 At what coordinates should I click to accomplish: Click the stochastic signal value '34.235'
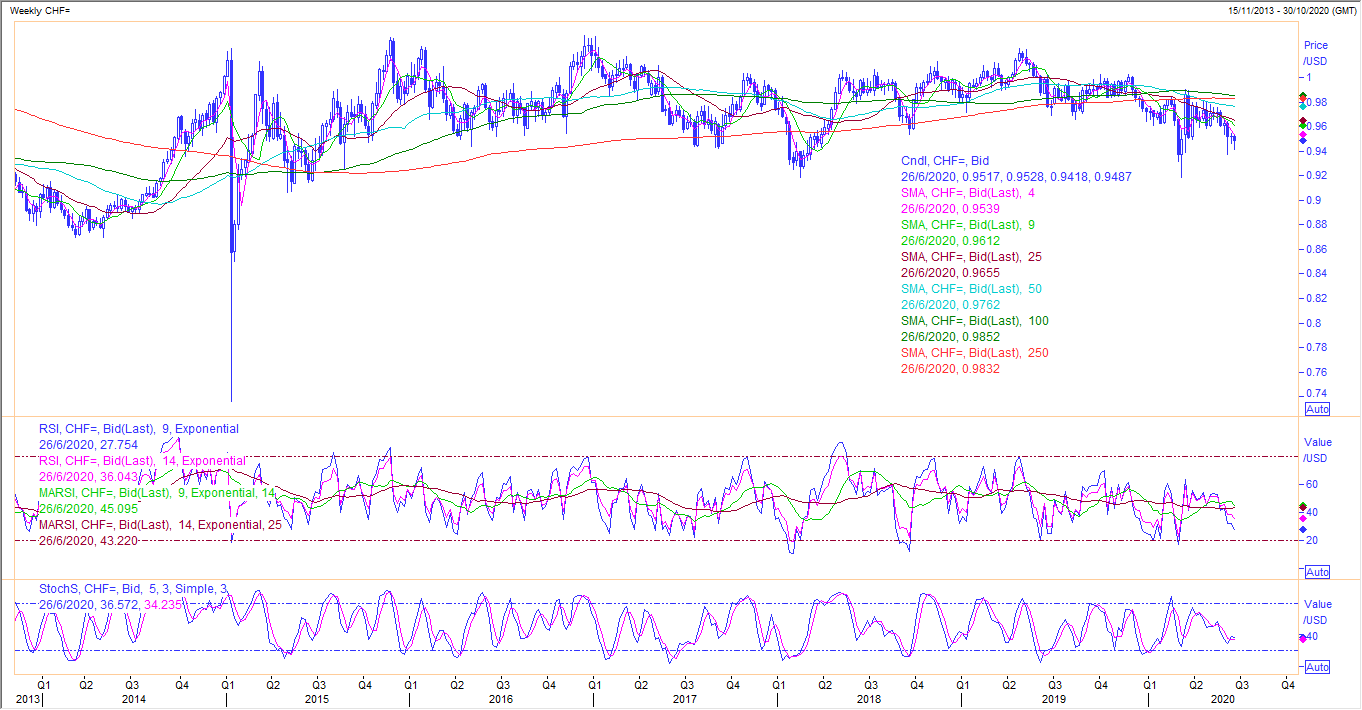click(x=164, y=604)
